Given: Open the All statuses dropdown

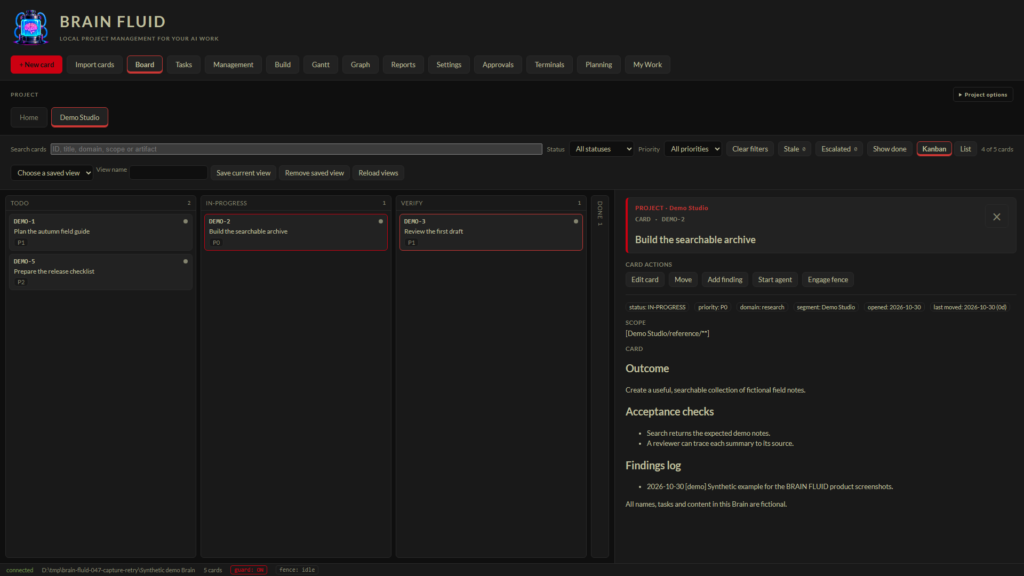Looking at the screenshot, I should tap(601, 149).
